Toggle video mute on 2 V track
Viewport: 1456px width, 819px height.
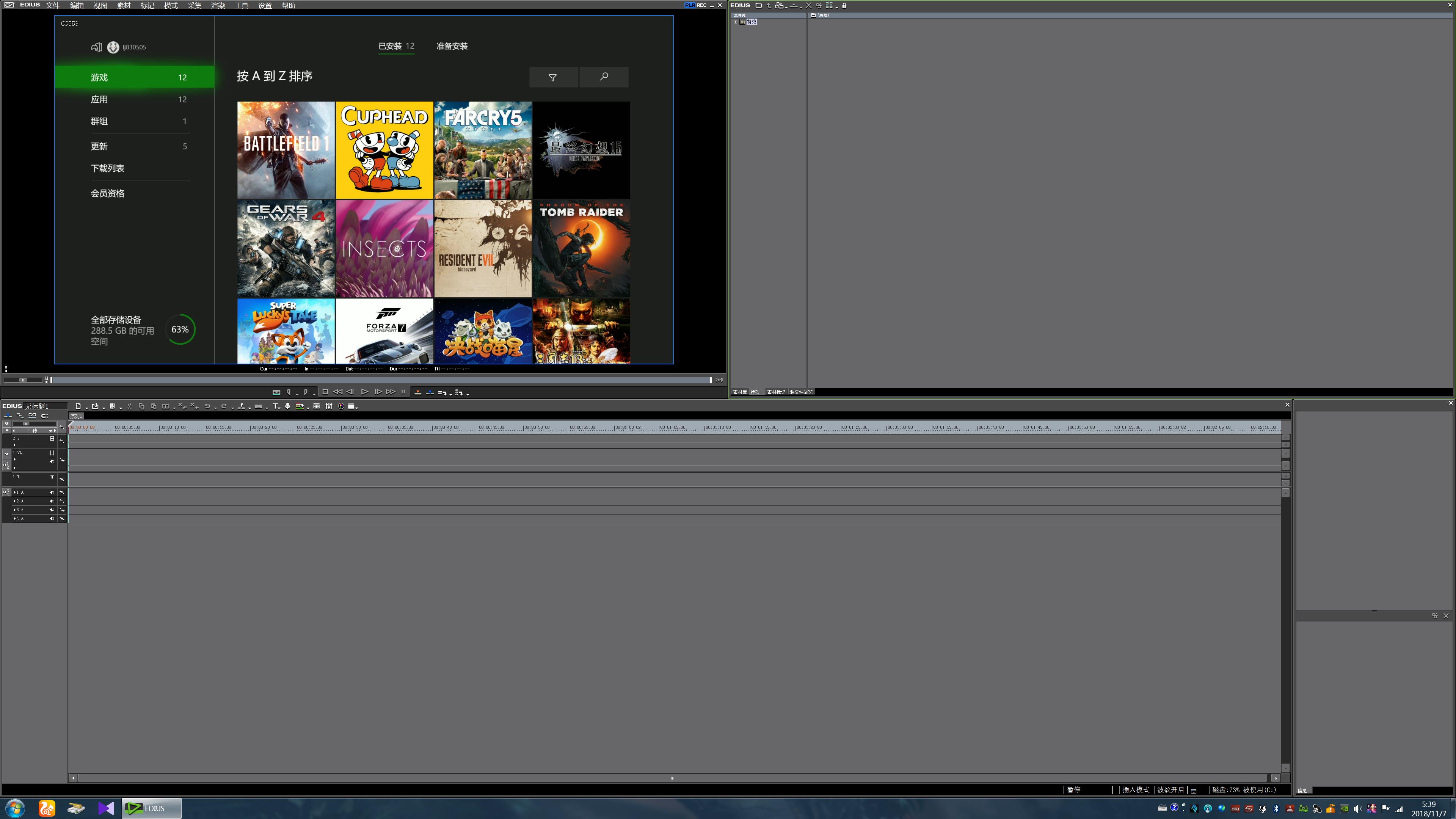(x=52, y=439)
